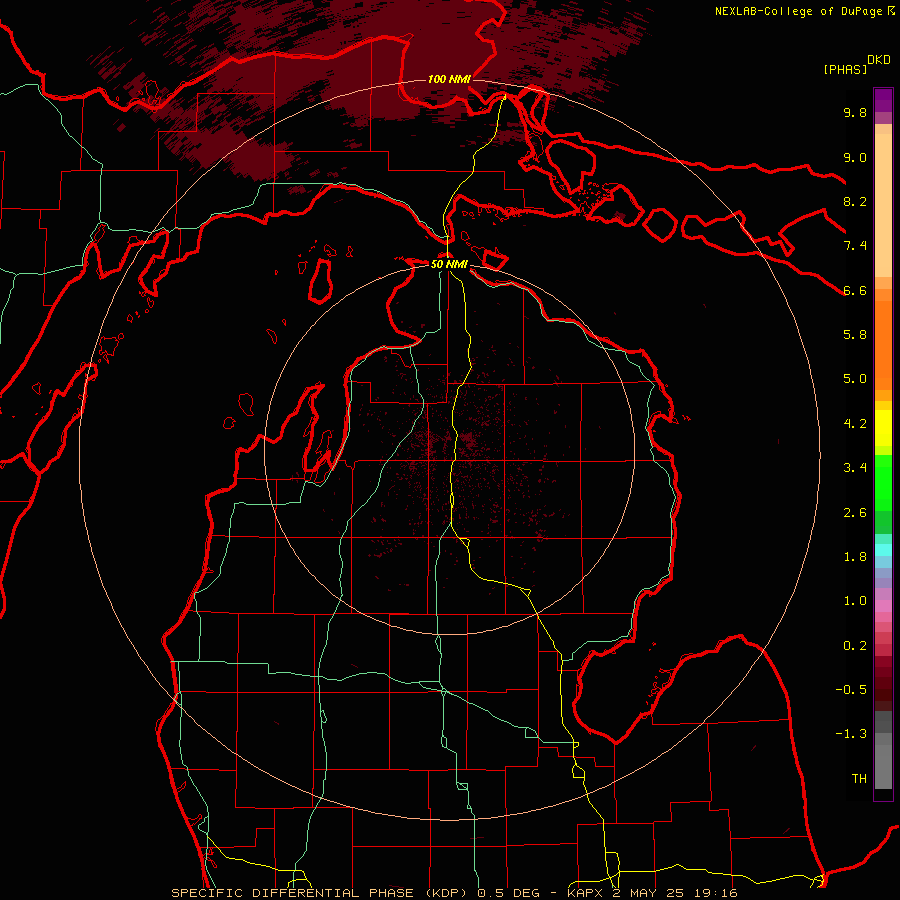Screen dimensions: 900x900
Task: Click the 3.4 scale value
Action: pos(855,467)
